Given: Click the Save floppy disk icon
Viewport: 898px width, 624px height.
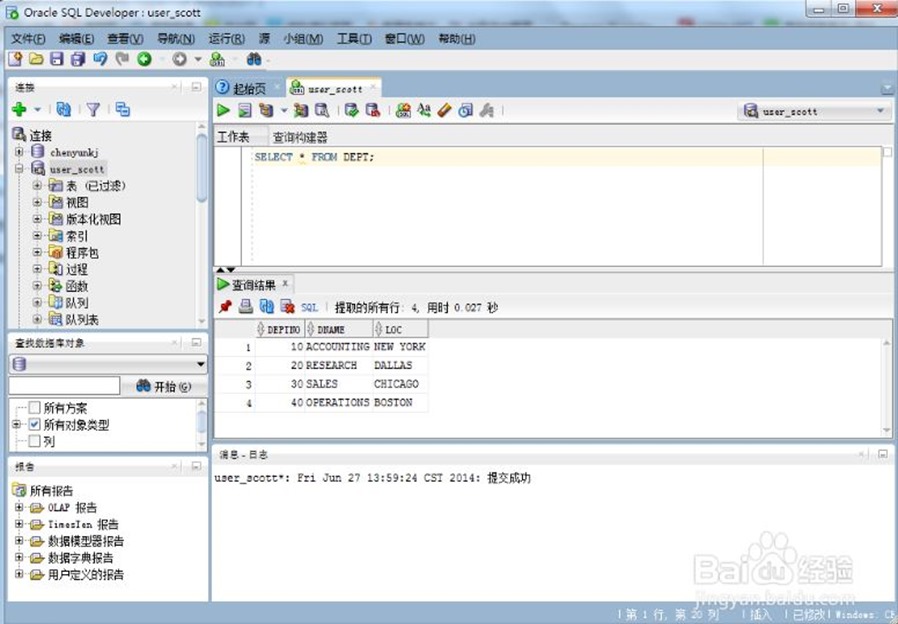Looking at the screenshot, I should click(x=57, y=58).
